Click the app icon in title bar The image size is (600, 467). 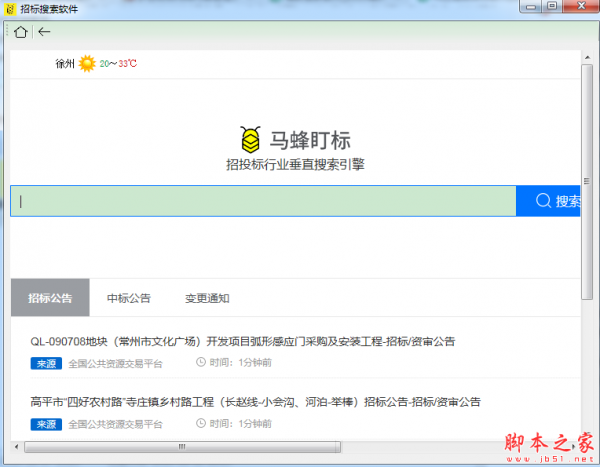point(10,9)
